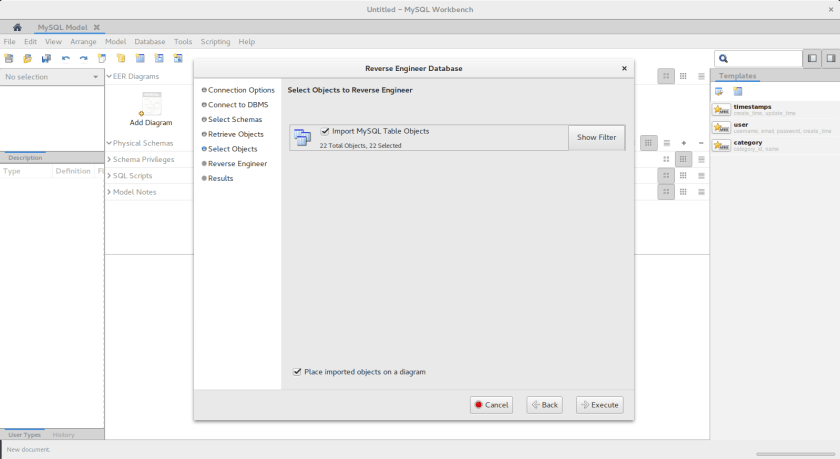Screen dimensions: 840x459
Task: Click the Save Model toolbar icon
Action: coord(46,58)
